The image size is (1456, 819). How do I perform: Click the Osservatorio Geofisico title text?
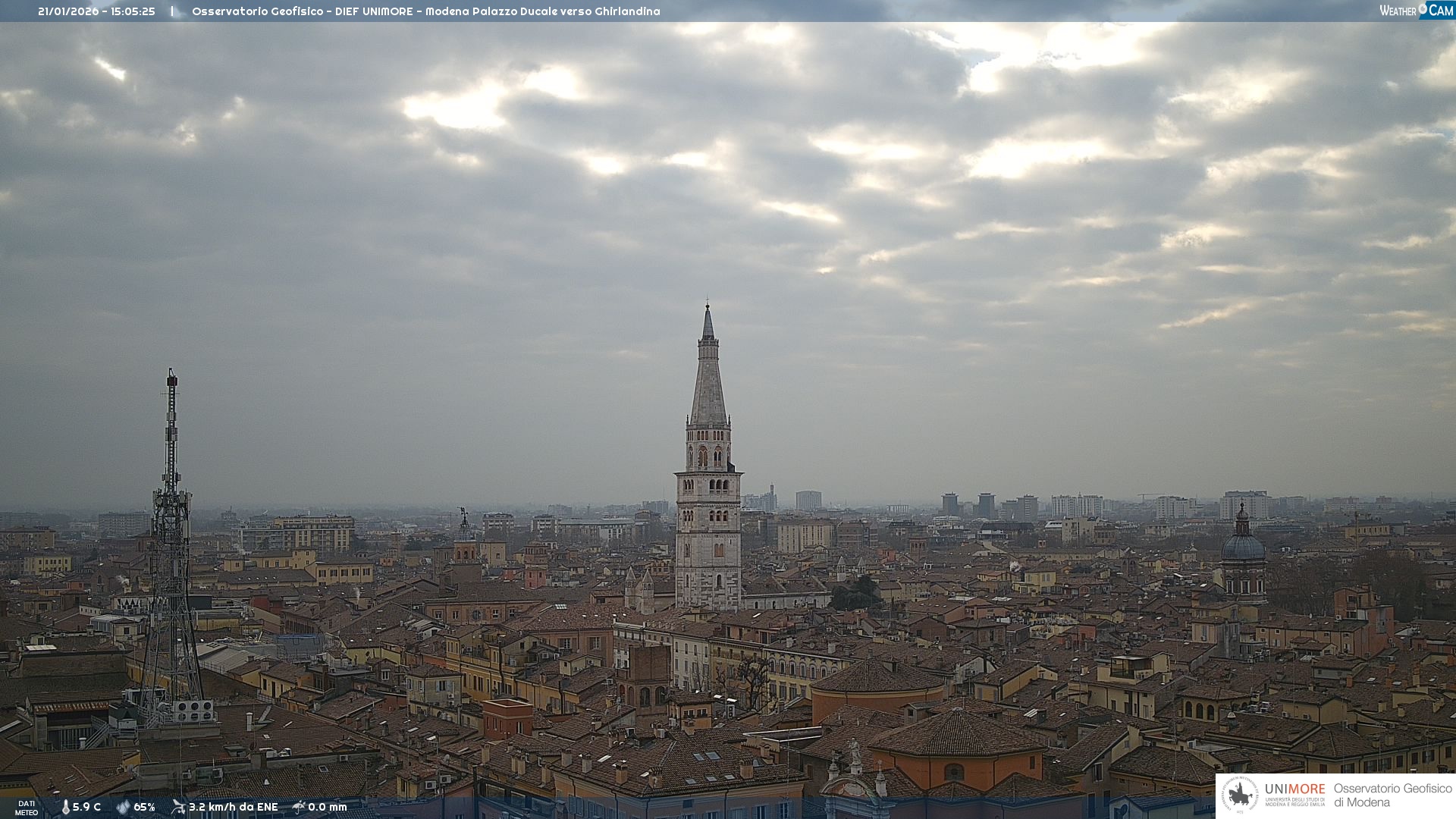[x=425, y=11]
